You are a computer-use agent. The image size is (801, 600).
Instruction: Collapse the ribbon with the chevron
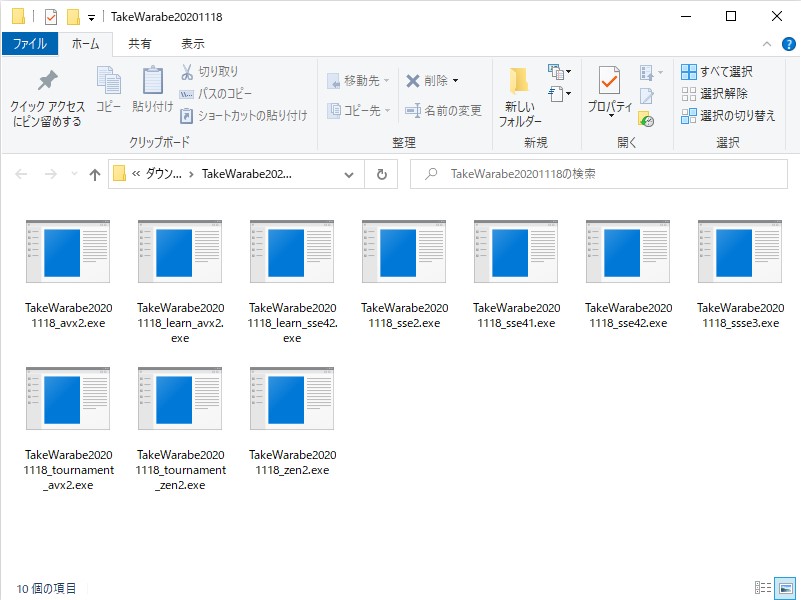[767, 44]
